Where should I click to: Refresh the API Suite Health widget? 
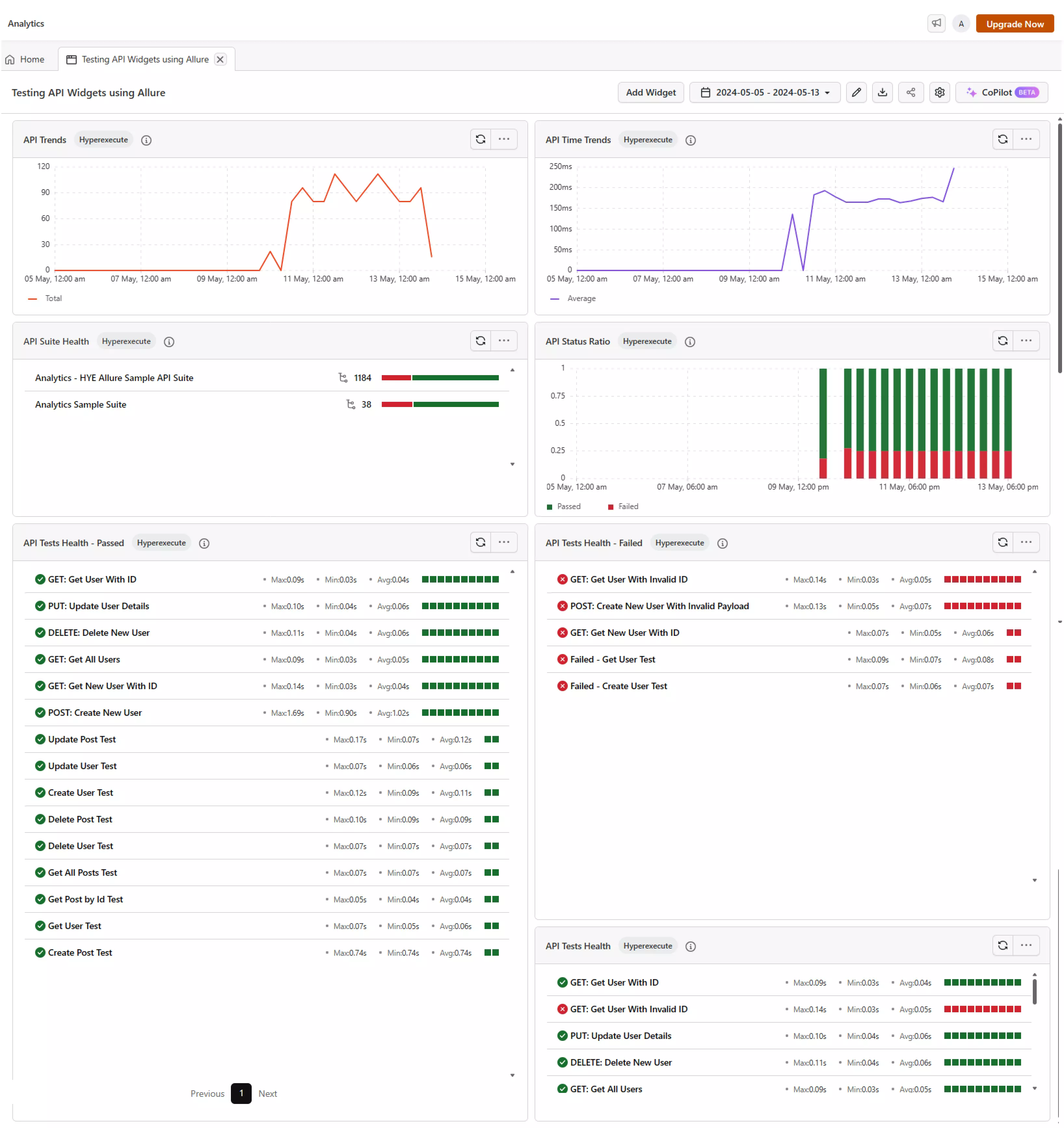click(x=480, y=340)
